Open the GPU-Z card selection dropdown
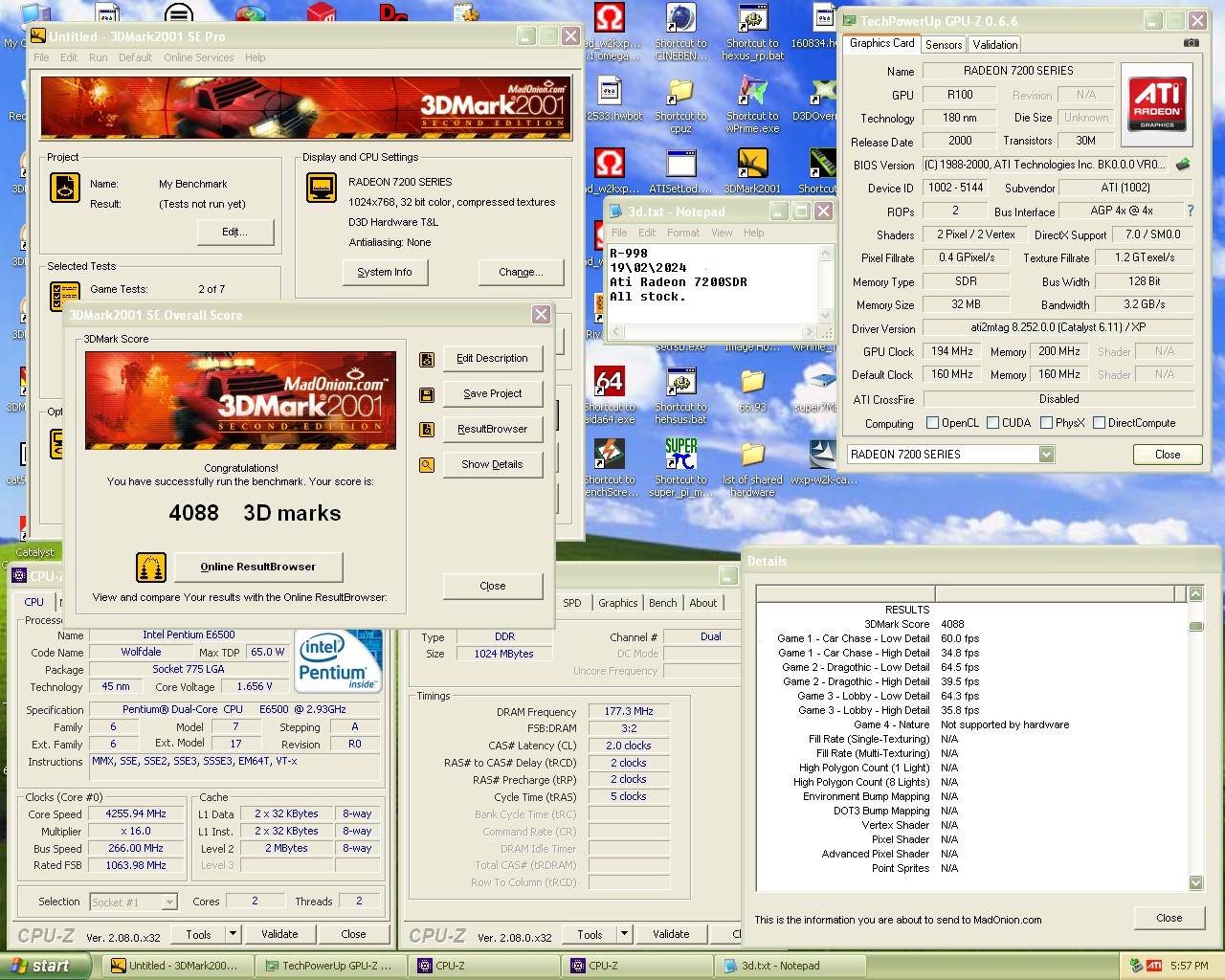The width and height of the screenshot is (1225, 980). click(x=1046, y=455)
